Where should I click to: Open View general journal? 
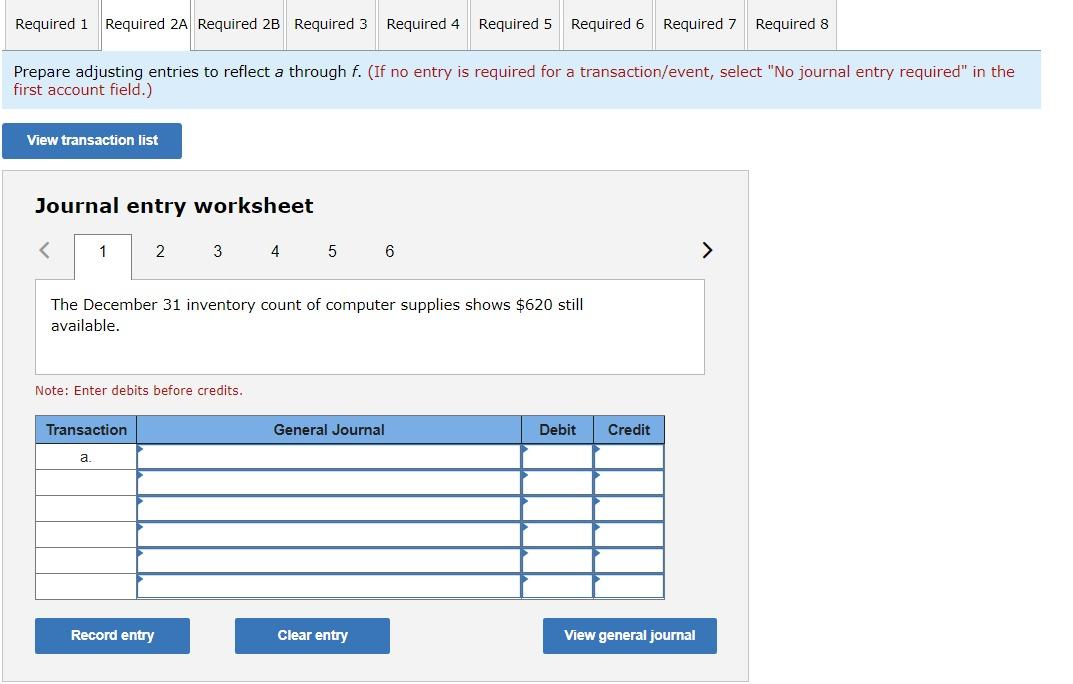[630, 636]
